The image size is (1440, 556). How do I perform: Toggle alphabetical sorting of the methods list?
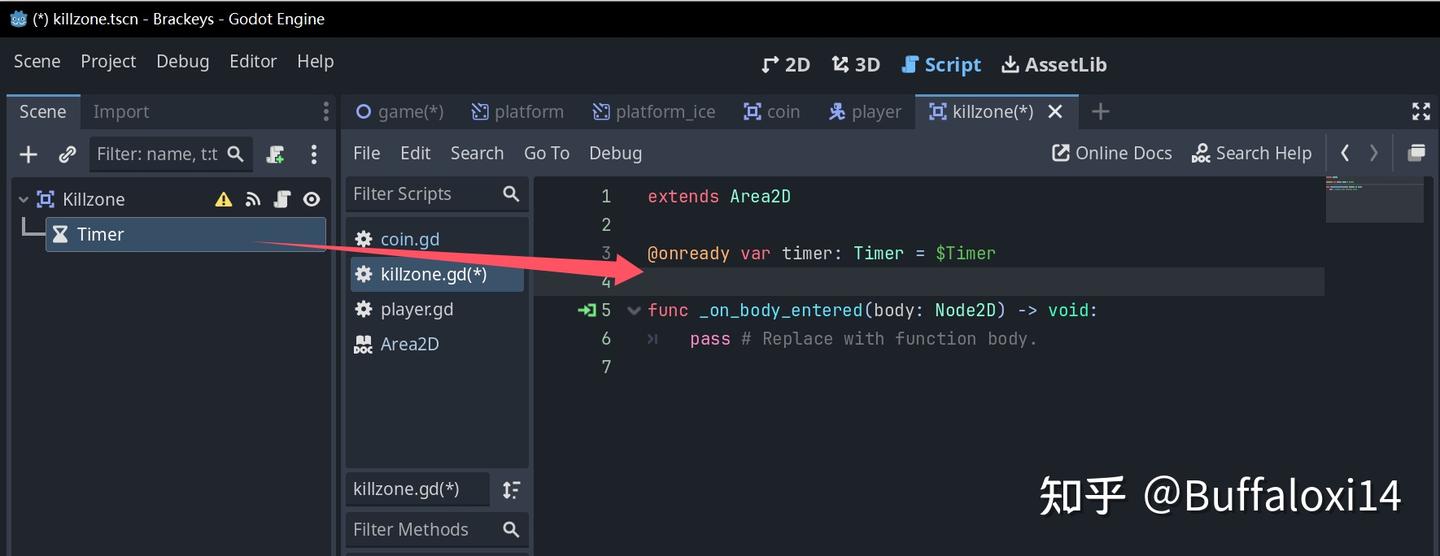pyautogui.click(x=511, y=489)
